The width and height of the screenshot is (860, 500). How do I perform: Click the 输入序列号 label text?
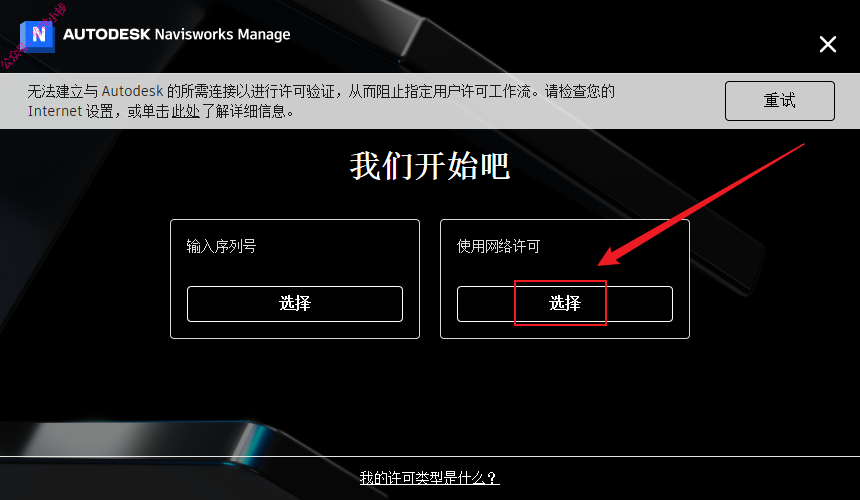(221, 246)
